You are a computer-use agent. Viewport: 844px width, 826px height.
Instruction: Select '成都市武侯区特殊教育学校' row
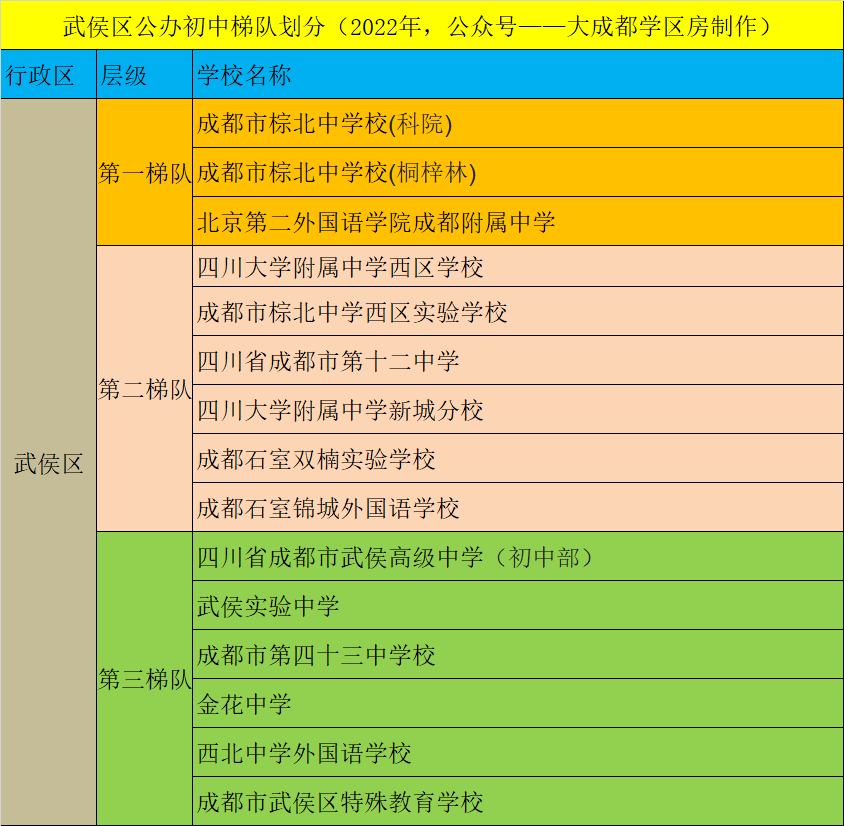point(518,801)
